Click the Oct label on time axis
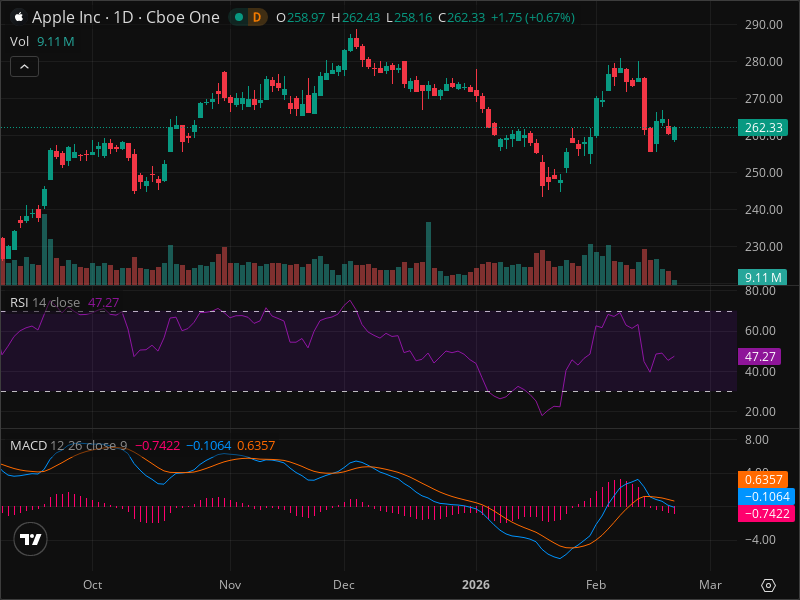The height and width of the screenshot is (600, 800). 92,585
